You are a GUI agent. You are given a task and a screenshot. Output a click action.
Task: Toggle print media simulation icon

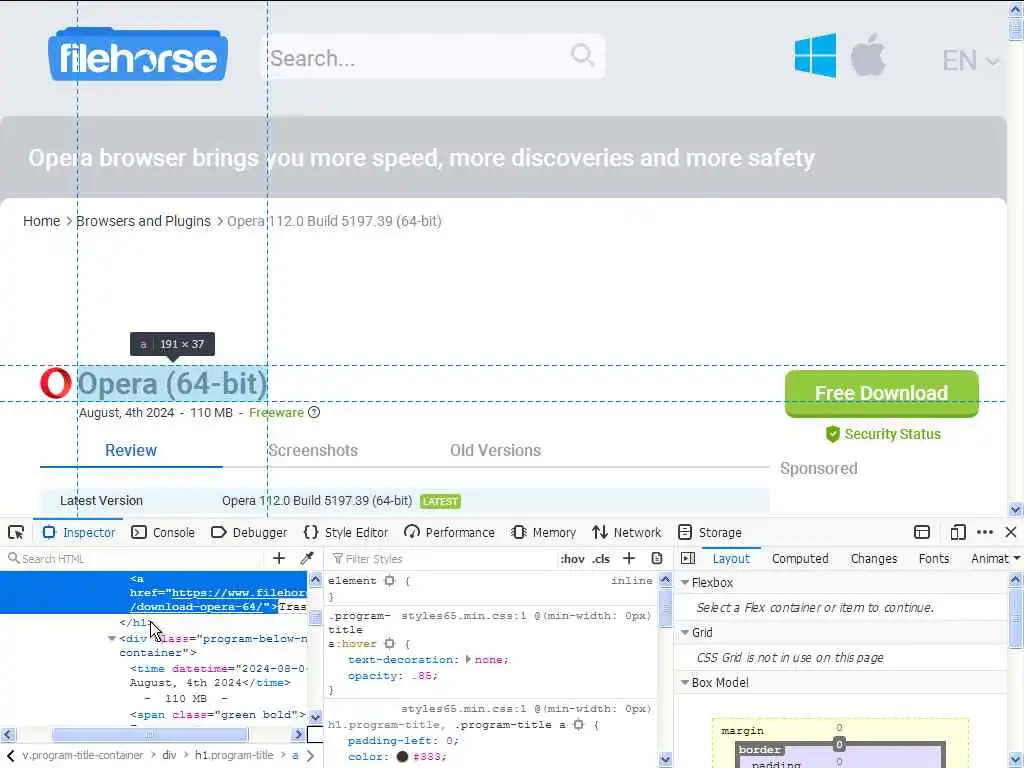click(x=657, y=558)
